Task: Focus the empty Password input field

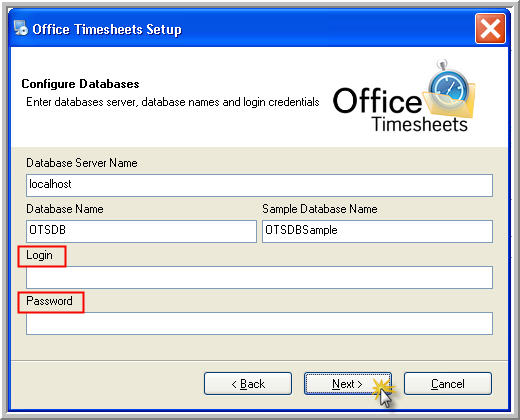Action: point(259,323)
